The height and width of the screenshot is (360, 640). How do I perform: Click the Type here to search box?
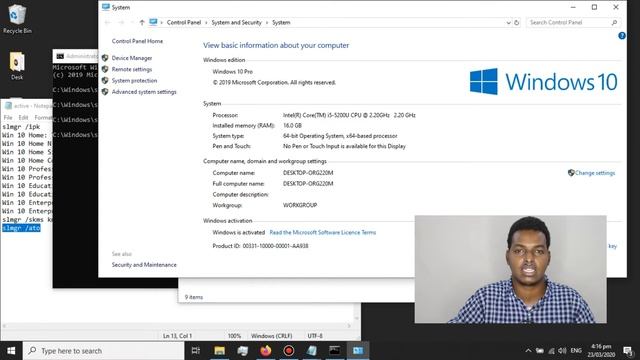(x=104, y=351)
